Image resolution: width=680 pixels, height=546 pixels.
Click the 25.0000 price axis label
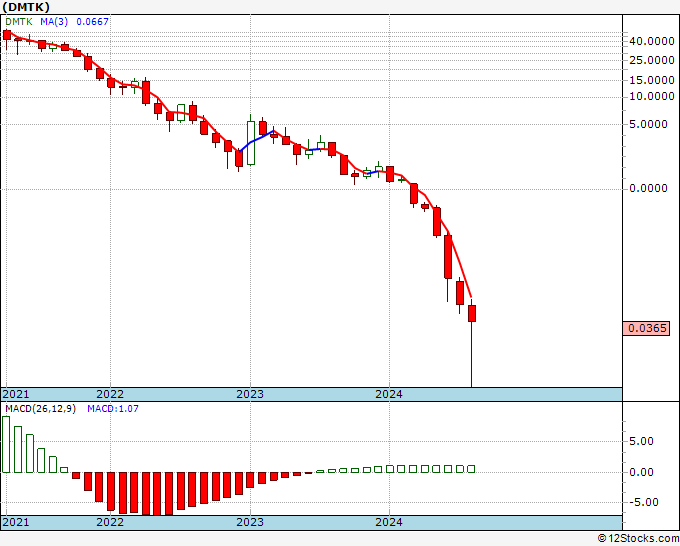[x=652, y=60]
